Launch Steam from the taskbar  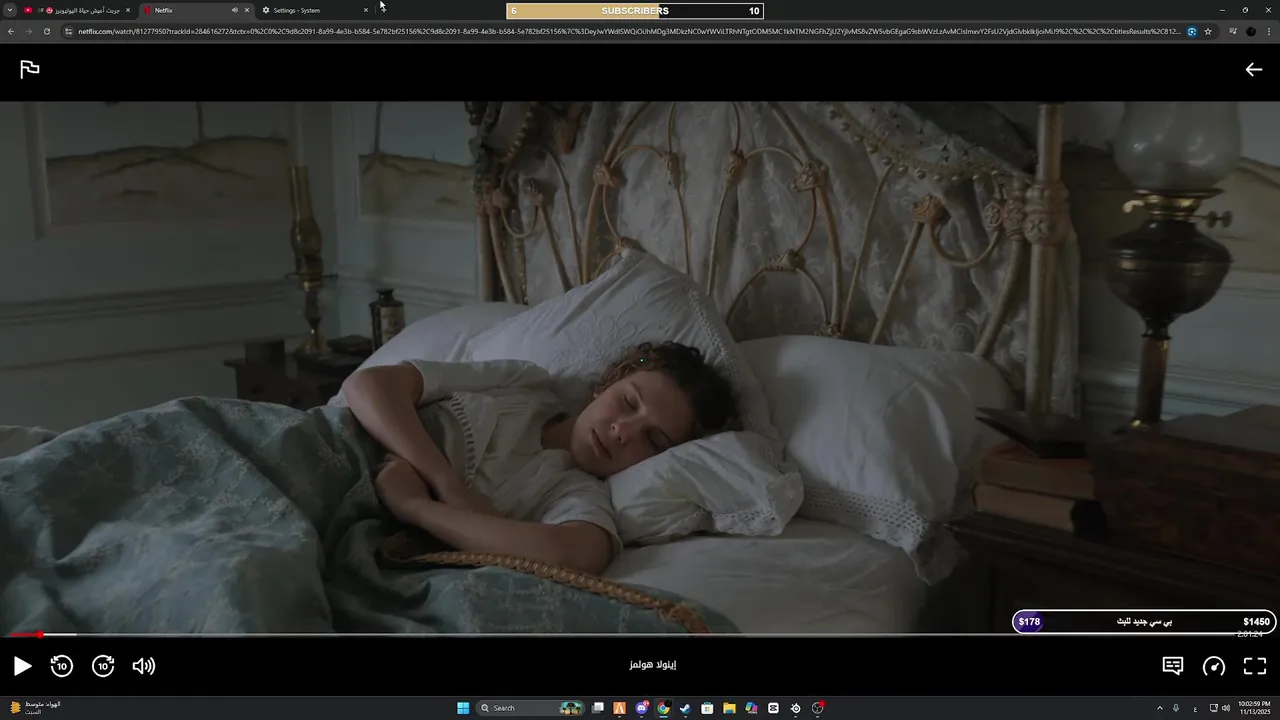coord(685,708)
